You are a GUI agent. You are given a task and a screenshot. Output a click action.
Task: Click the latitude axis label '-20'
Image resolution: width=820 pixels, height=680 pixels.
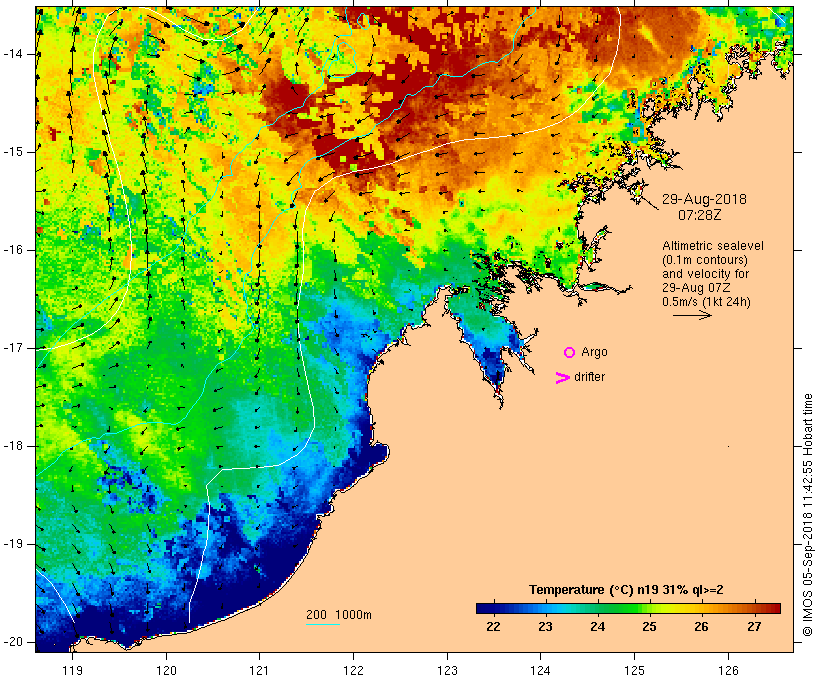pyautogui.click(x=14, y=642)
